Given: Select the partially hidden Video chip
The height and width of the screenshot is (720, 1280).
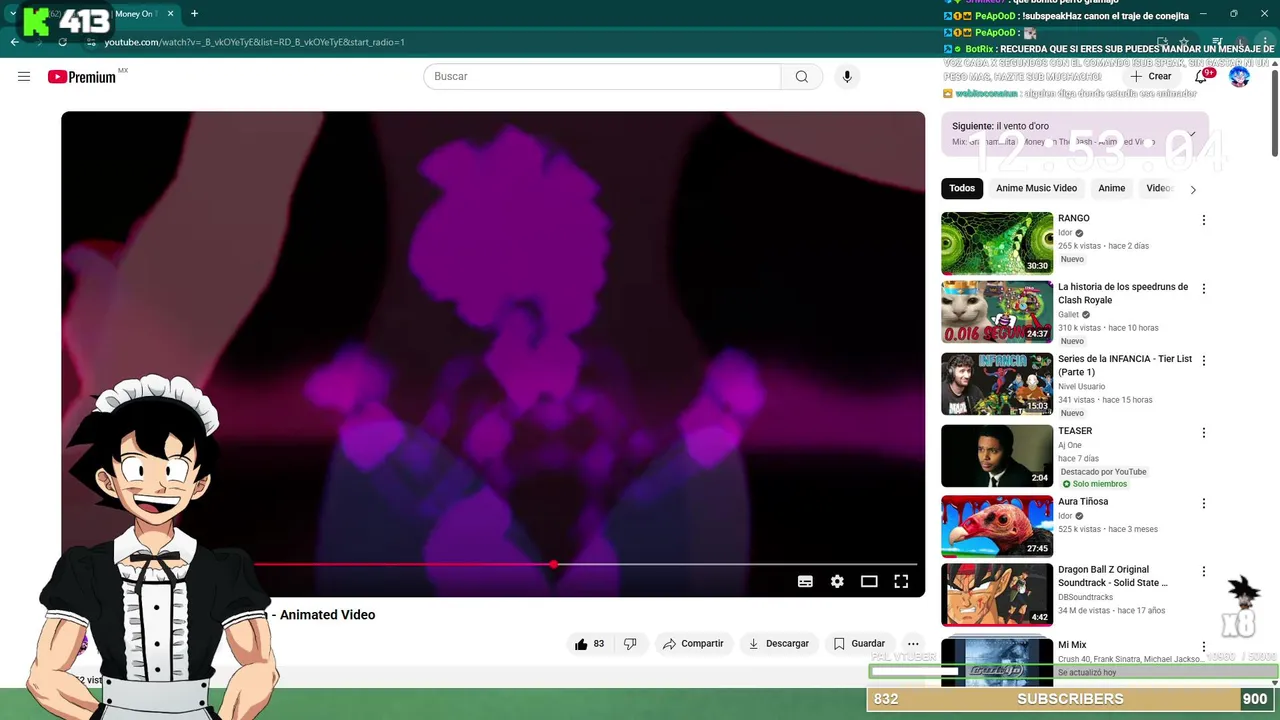Looking at the screenshot, I should pyautogui.click(x=1159, y=188).
